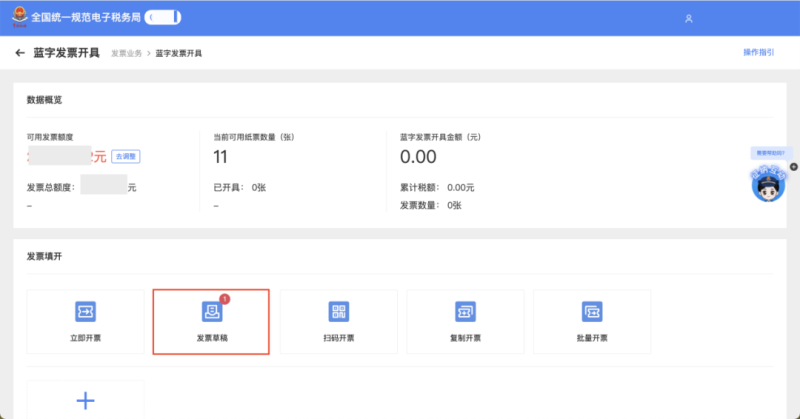
Task: Select the 扫码开票 QR code icon
Action: click(x=338, y=311)
